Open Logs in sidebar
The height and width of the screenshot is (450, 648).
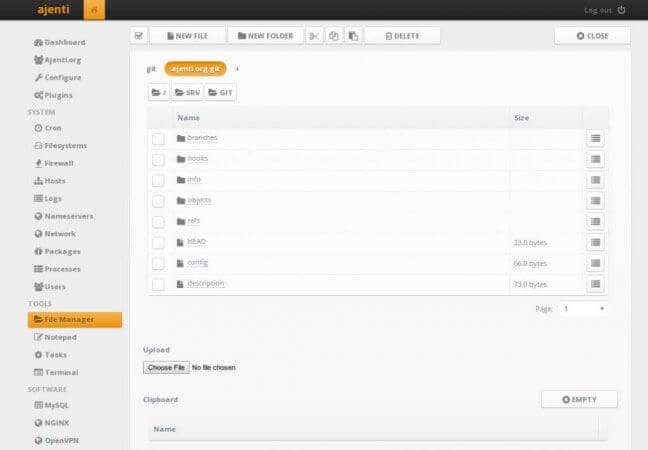[x=48, y=198]
